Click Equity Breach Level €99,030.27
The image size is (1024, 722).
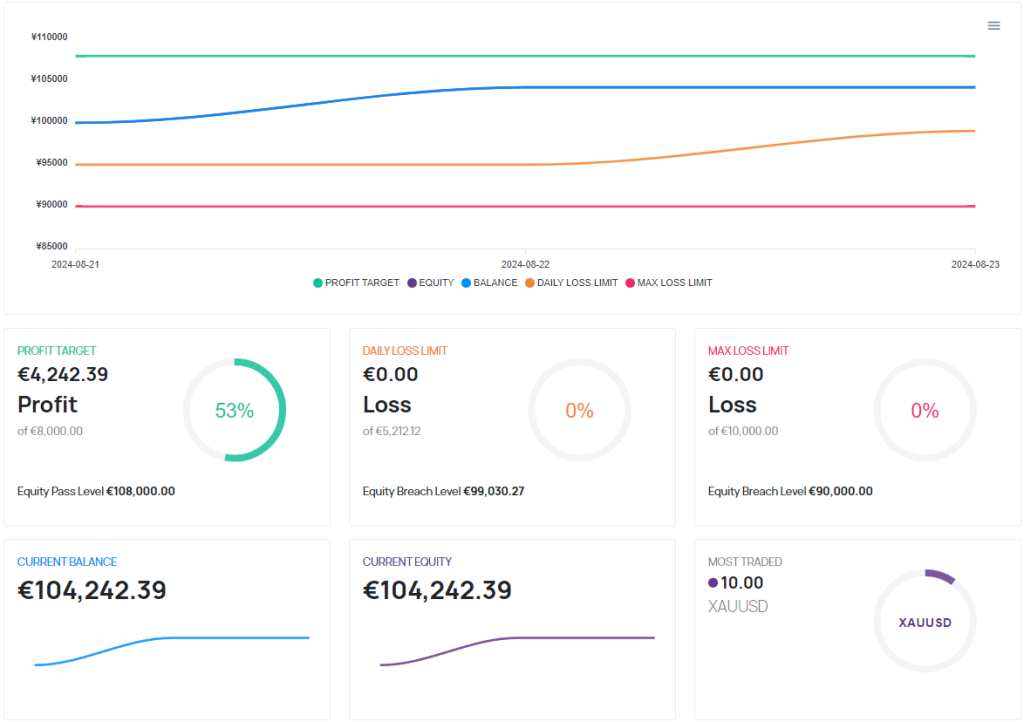click(x=443, y=491)
